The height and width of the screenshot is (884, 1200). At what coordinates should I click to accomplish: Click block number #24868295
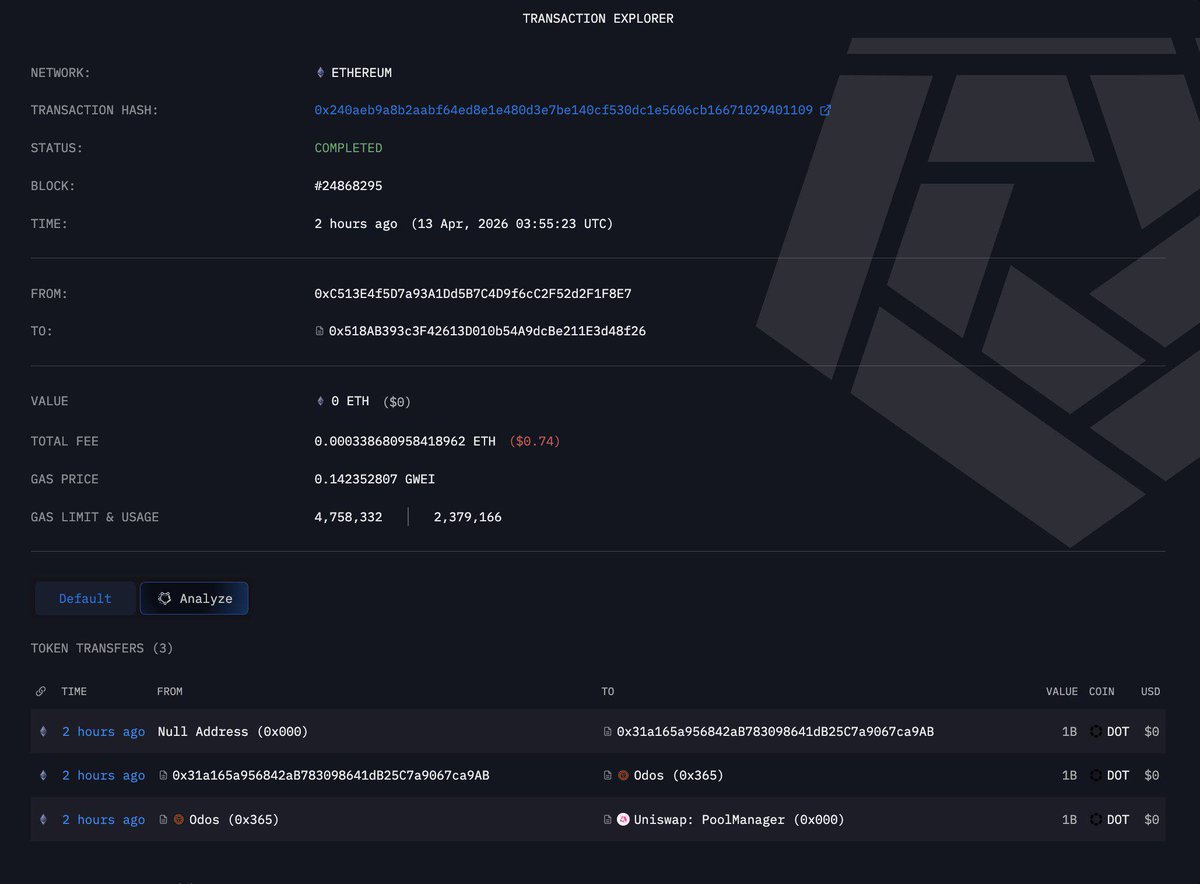coord(348,186)
